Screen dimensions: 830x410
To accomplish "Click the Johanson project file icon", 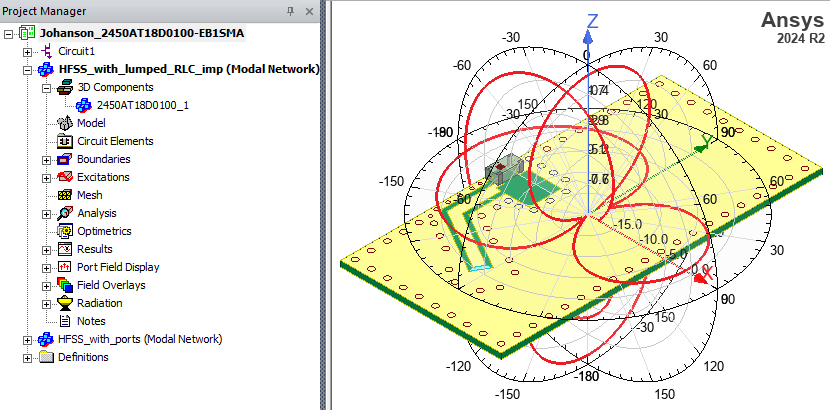I will pos(27,33).
